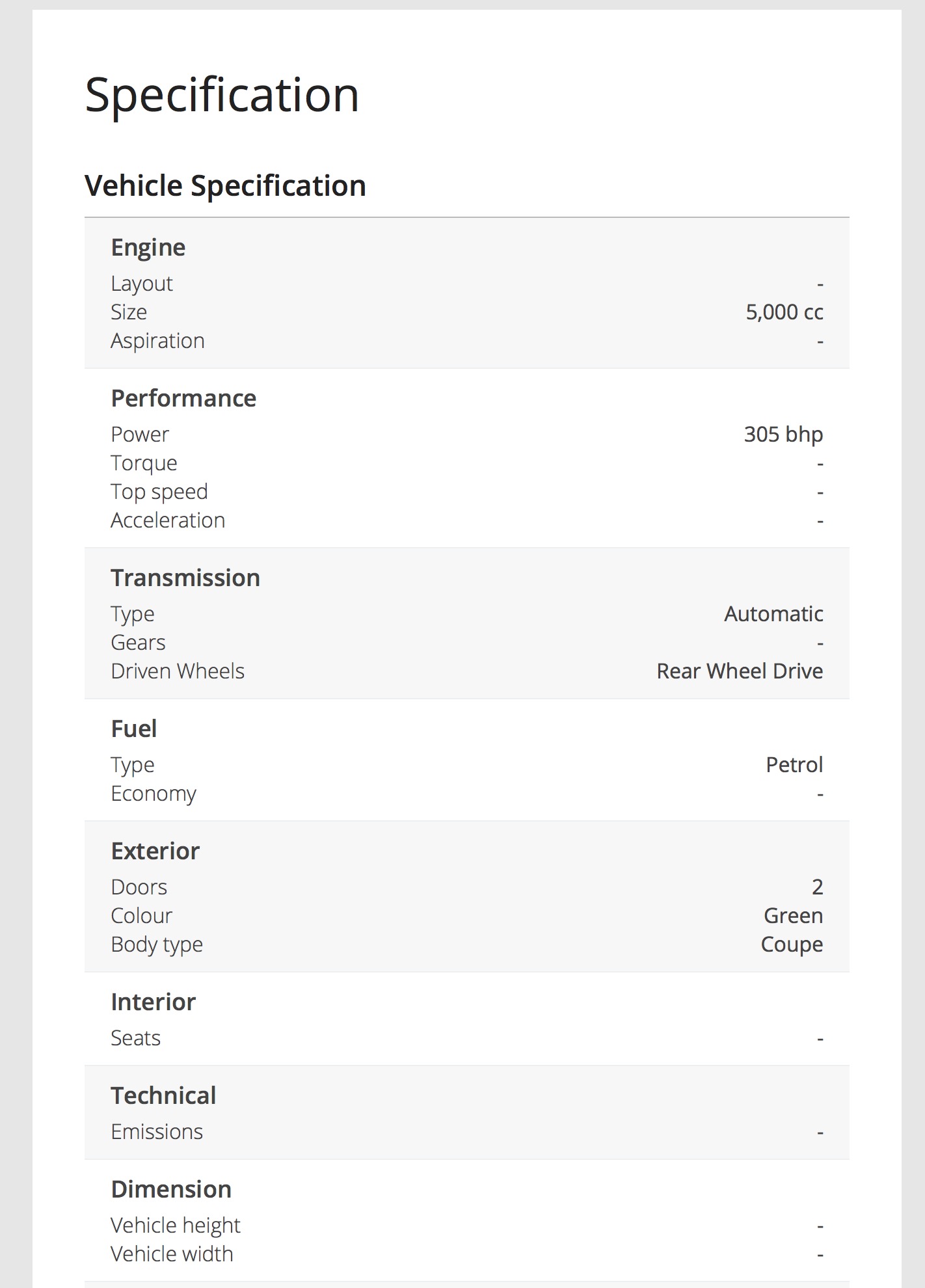Screen dimensions: 925x1288
Task: Click the Petrol fuel type value
Action: tap(794, 765)
